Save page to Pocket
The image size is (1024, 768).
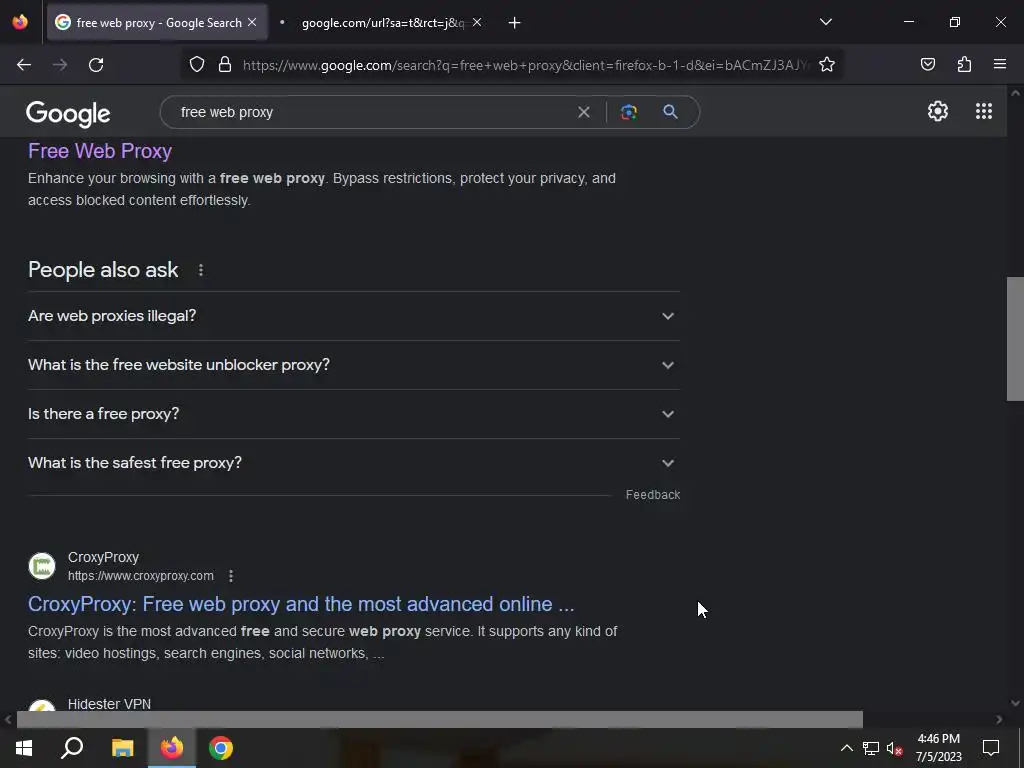[927, 64]
